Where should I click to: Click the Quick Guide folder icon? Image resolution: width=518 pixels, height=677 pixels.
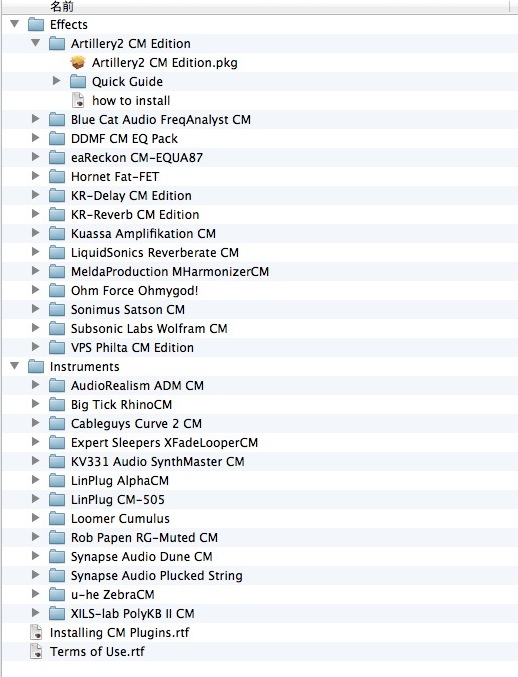(x=78, y=82)
